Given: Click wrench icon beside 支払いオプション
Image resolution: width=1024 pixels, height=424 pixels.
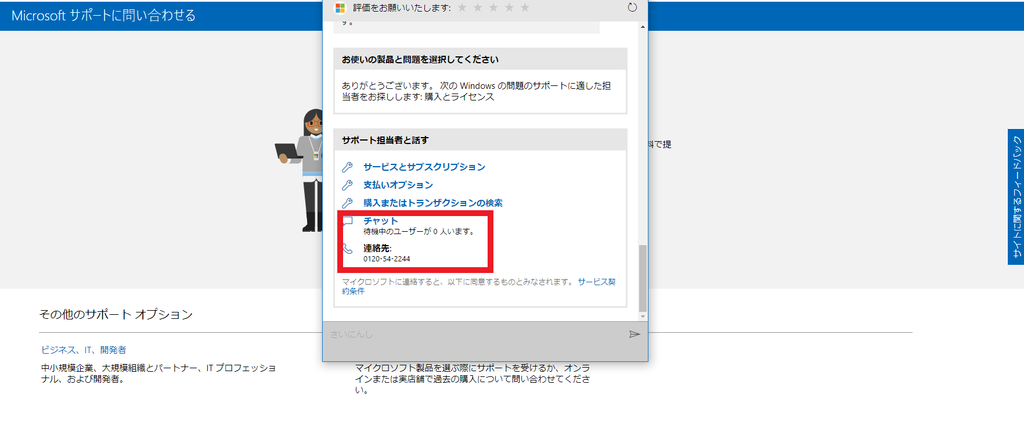Looking at the screenshot, I should (x=348, y=185).
